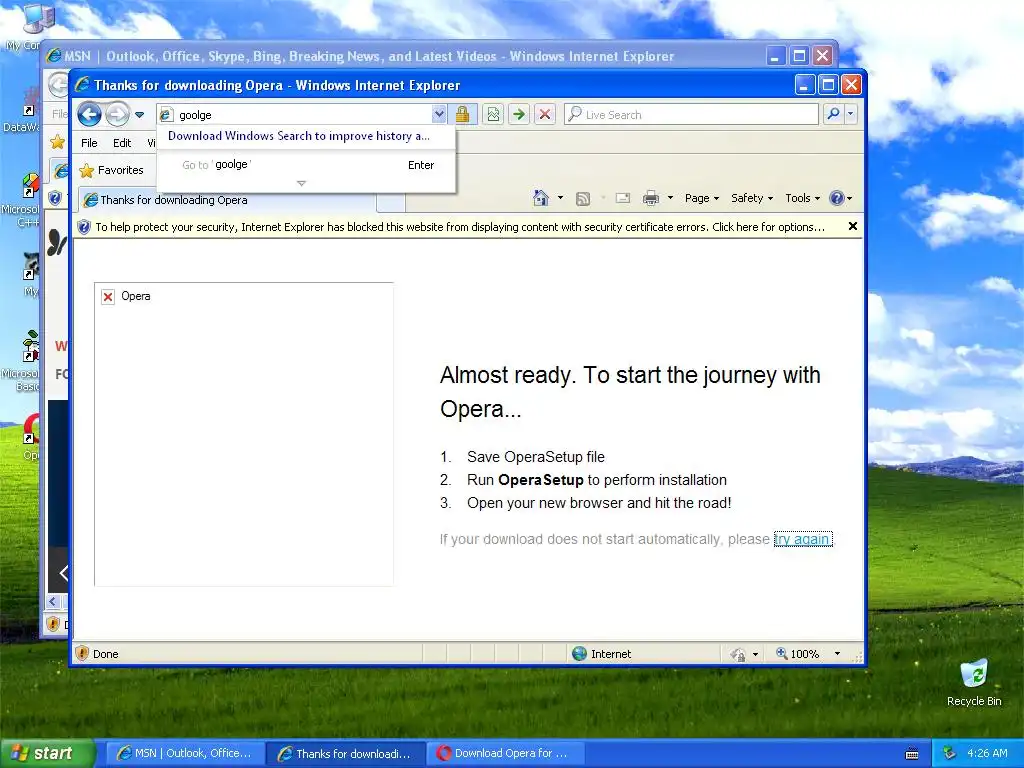Click the try again link

[803, 539]
